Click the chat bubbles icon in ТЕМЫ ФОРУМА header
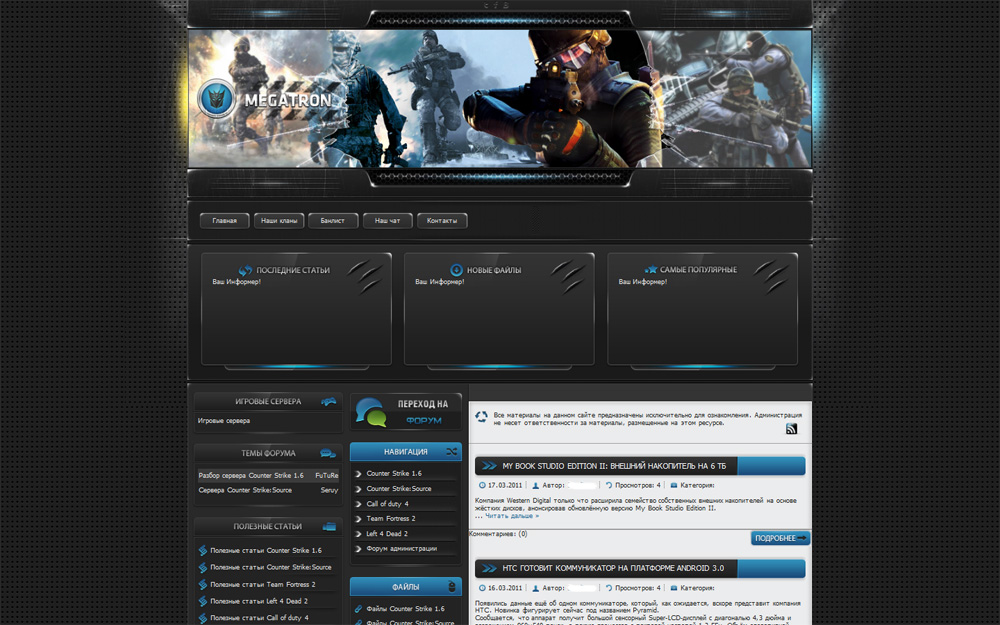 pos(328,453)
